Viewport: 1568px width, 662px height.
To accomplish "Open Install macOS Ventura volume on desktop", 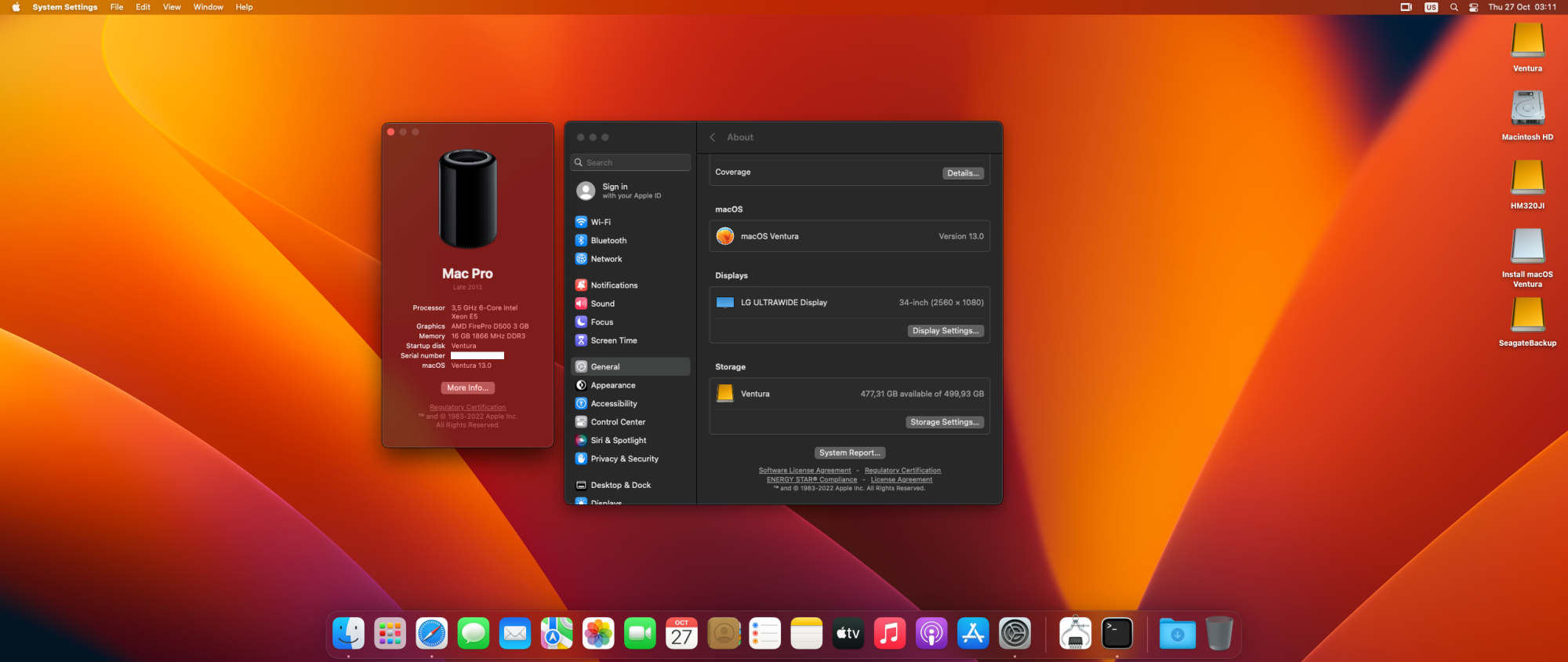I will (1527, 258).
